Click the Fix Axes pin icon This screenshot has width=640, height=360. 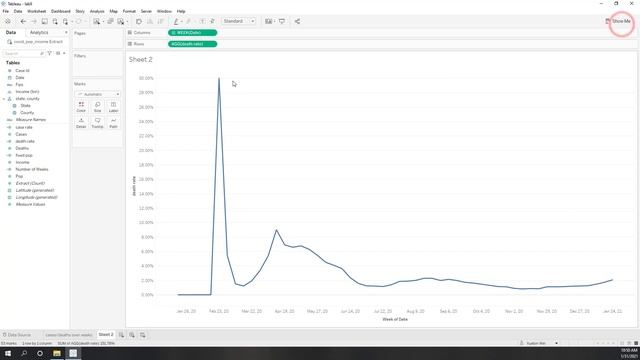coord(212,21)
